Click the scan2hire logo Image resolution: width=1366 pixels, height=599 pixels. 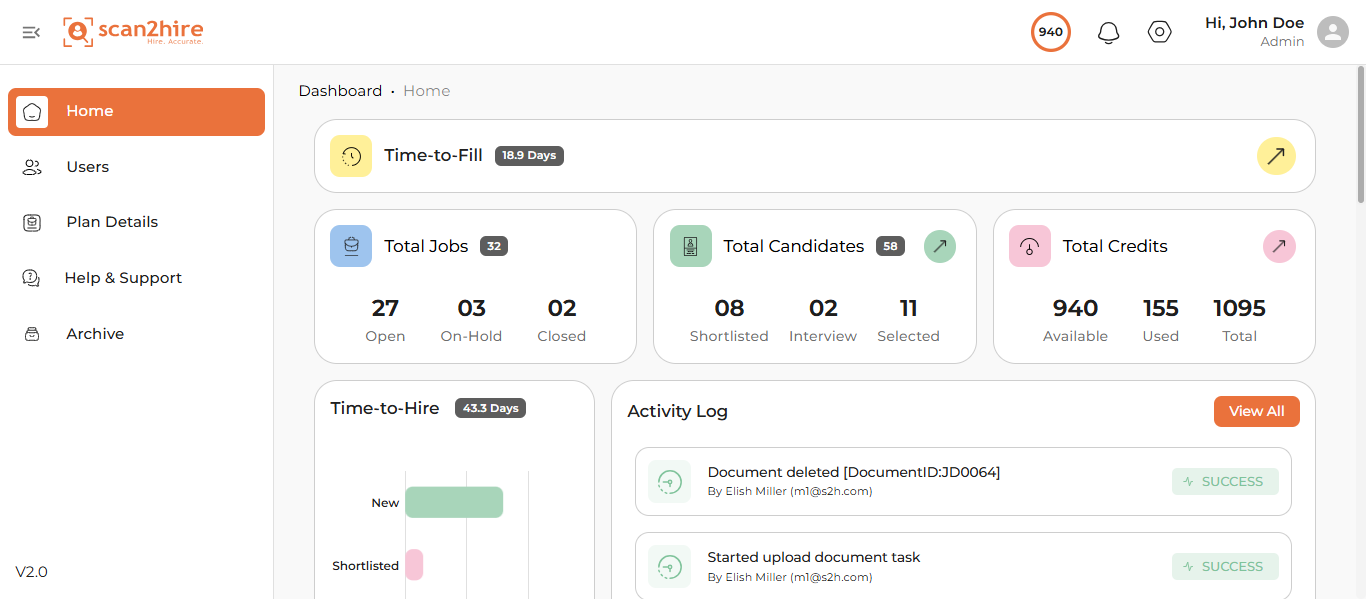[133, 32]
